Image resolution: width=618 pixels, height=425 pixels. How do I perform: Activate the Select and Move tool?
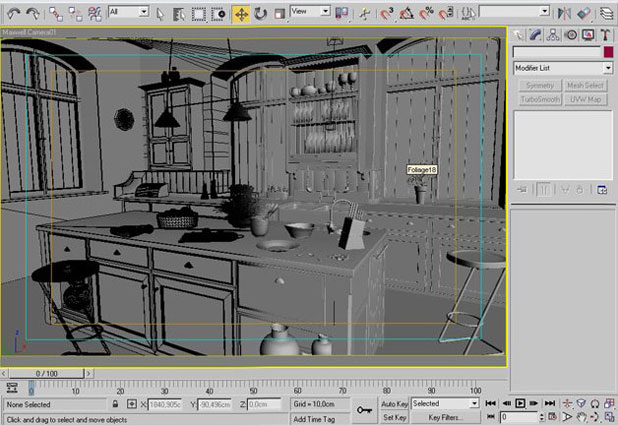[241, 15]
